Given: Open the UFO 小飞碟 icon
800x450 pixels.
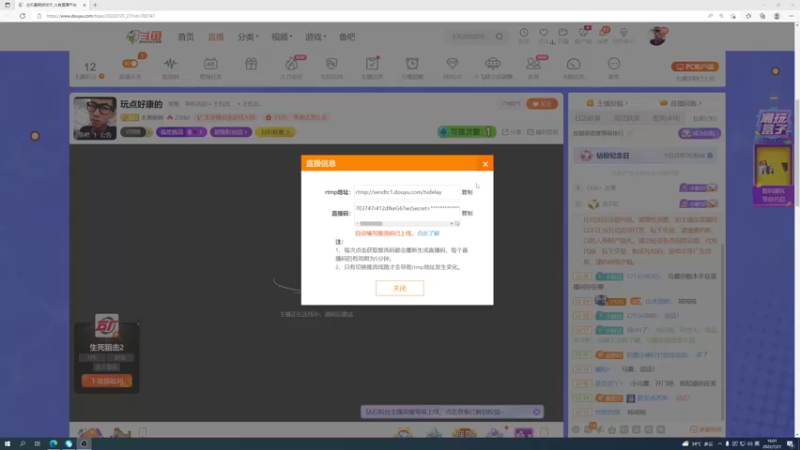Looking at the screenshot, I should click(x=493, y=64).
